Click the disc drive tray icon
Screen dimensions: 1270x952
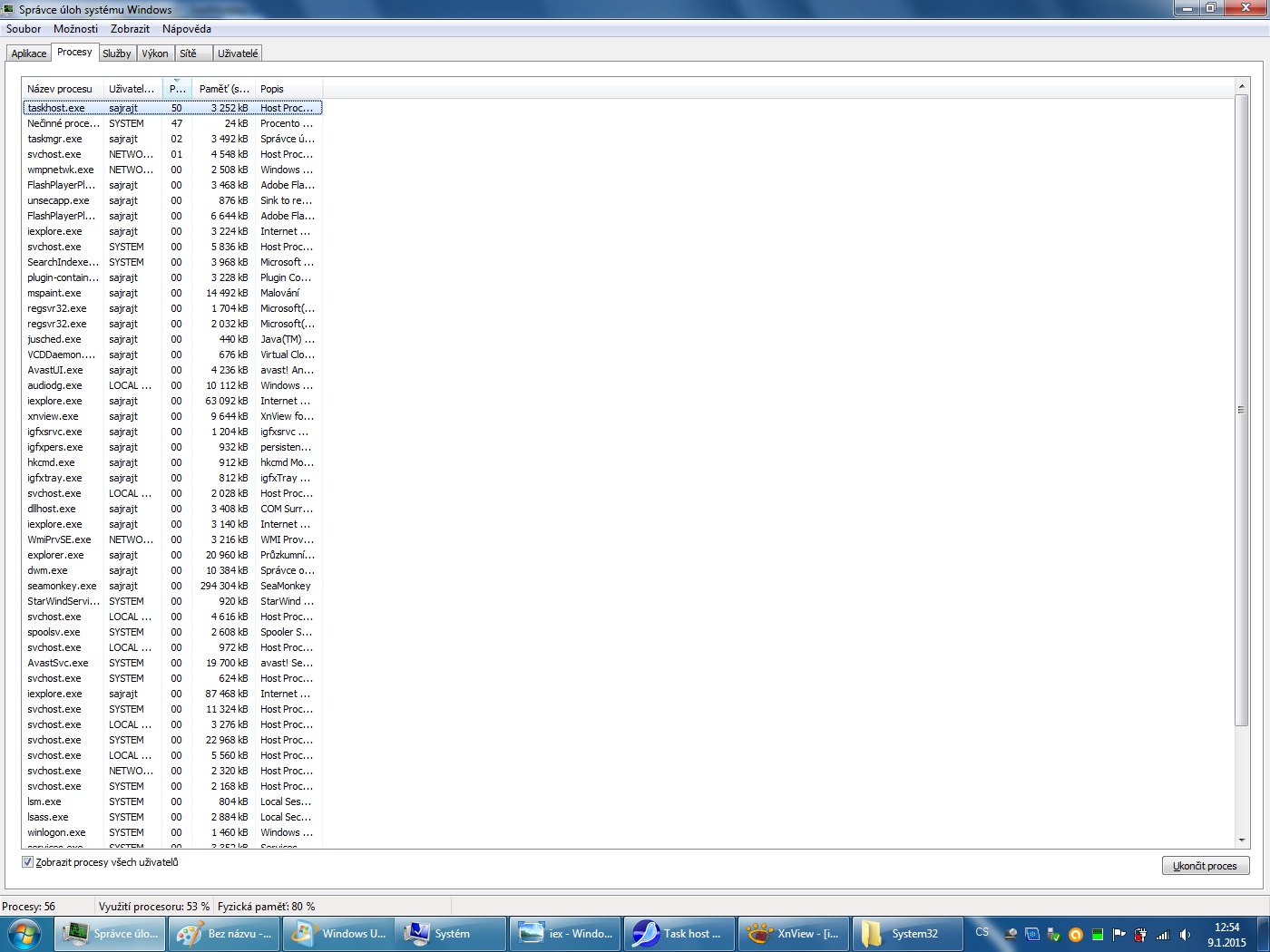(1010, 934)
